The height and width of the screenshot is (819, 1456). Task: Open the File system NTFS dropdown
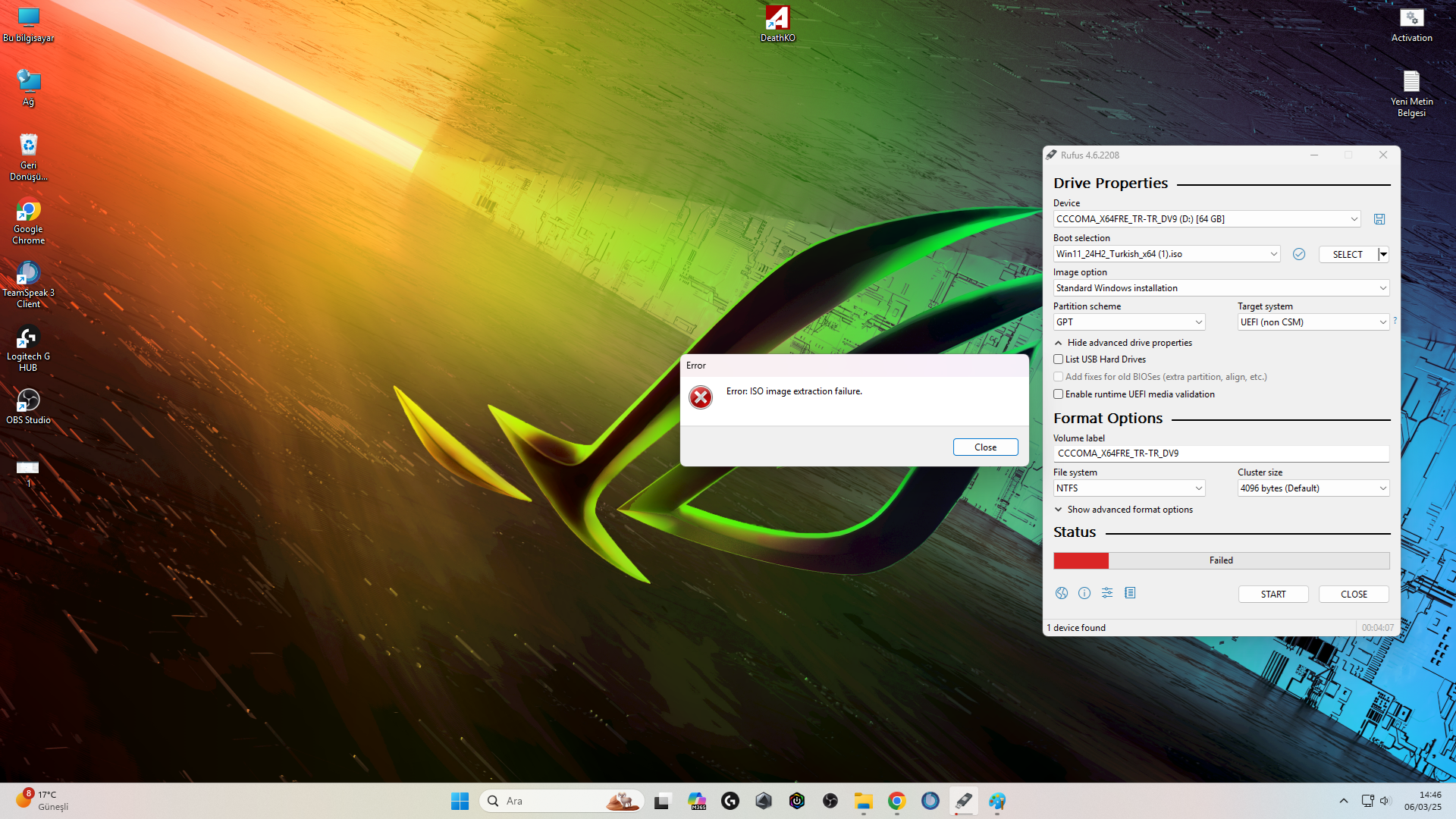tap(1128, 488)
